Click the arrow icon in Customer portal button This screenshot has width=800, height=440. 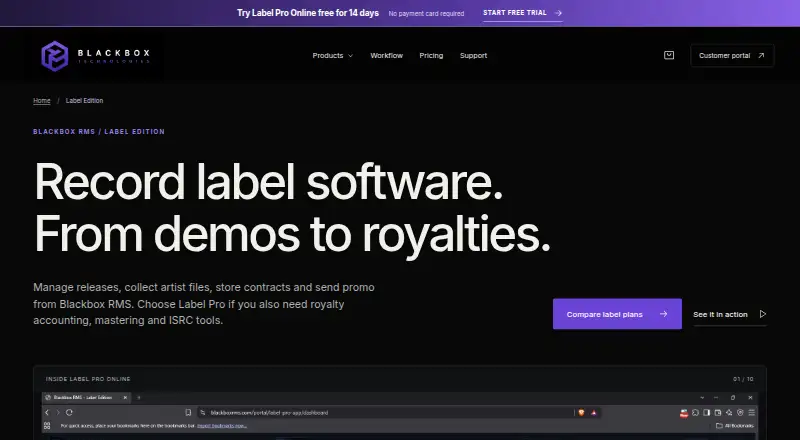(x=761, y=56)
